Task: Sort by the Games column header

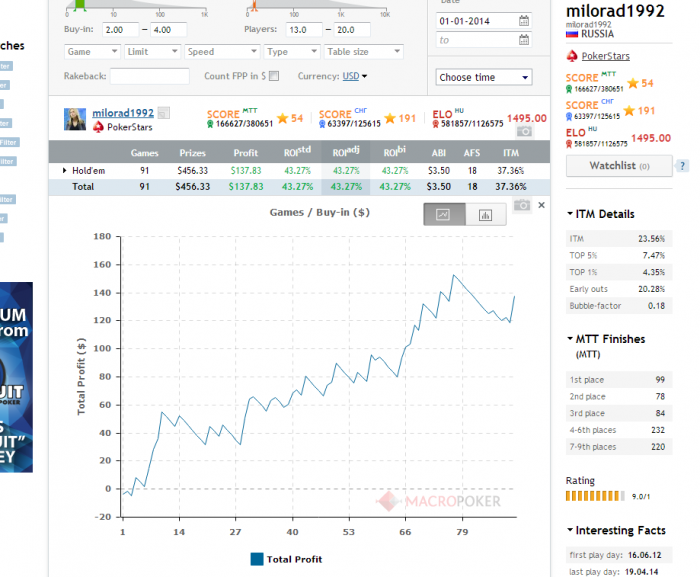Action: pyautogui.click(x=145, y=153)
